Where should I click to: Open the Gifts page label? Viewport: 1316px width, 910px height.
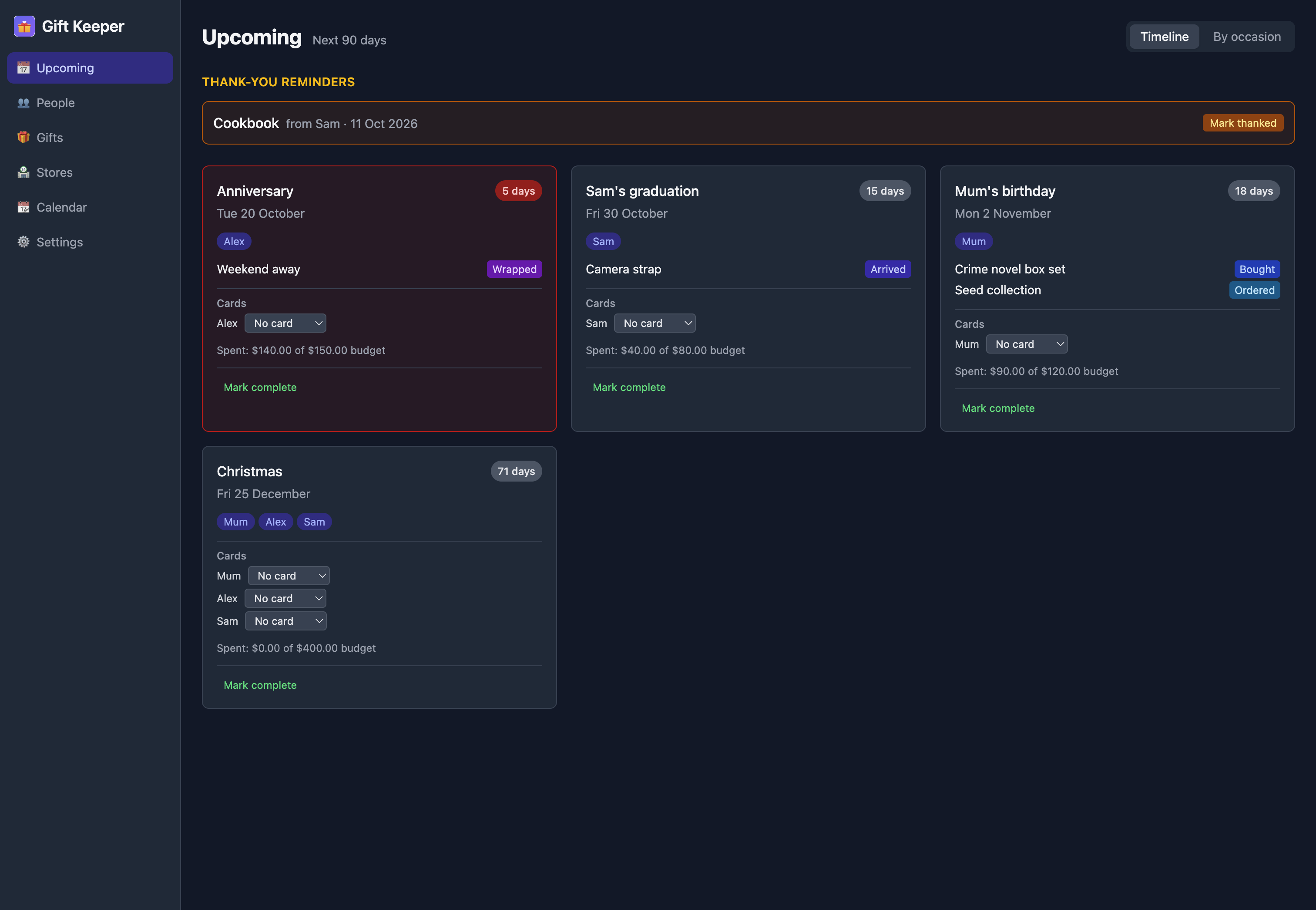pos(50,138)
